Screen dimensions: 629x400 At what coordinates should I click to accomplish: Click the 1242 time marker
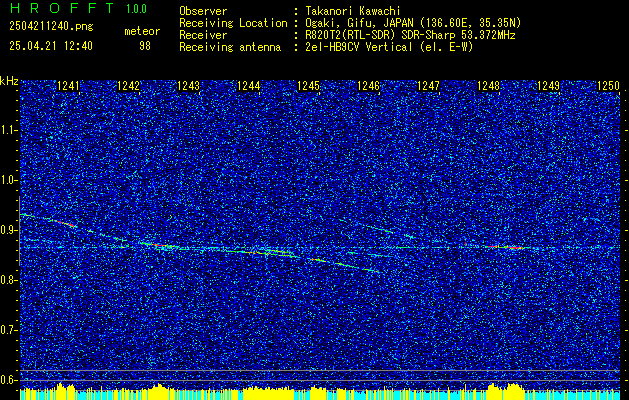[128, 86]
